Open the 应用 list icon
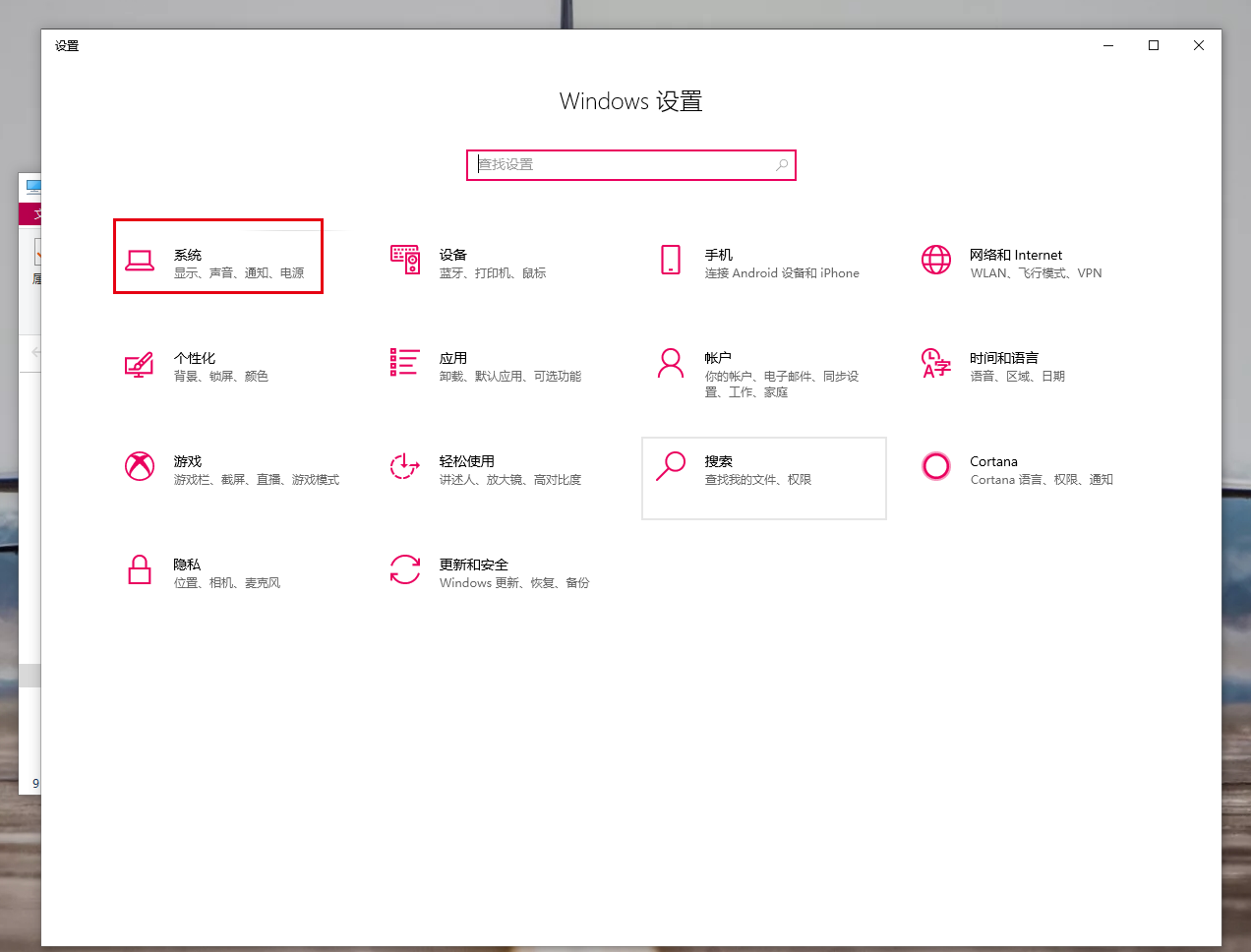Image resolution: width=1251 pixels, height=952 pixels. click(405, 362)
